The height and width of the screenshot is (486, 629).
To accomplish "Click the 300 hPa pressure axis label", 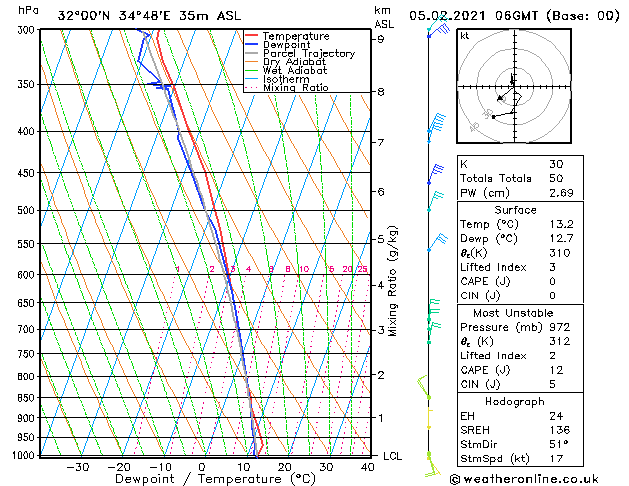I will [26, 30].
